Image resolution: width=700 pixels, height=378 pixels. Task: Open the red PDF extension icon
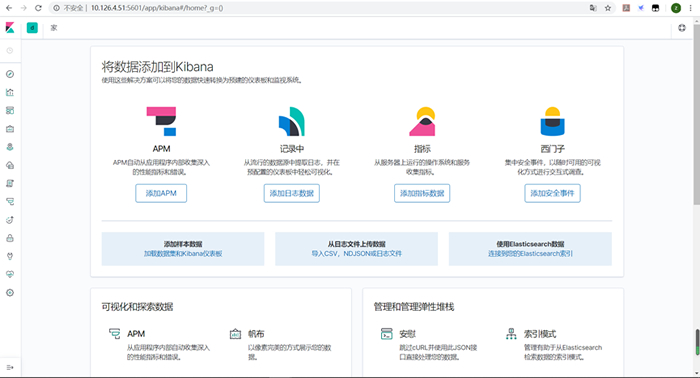click(626, 8)
